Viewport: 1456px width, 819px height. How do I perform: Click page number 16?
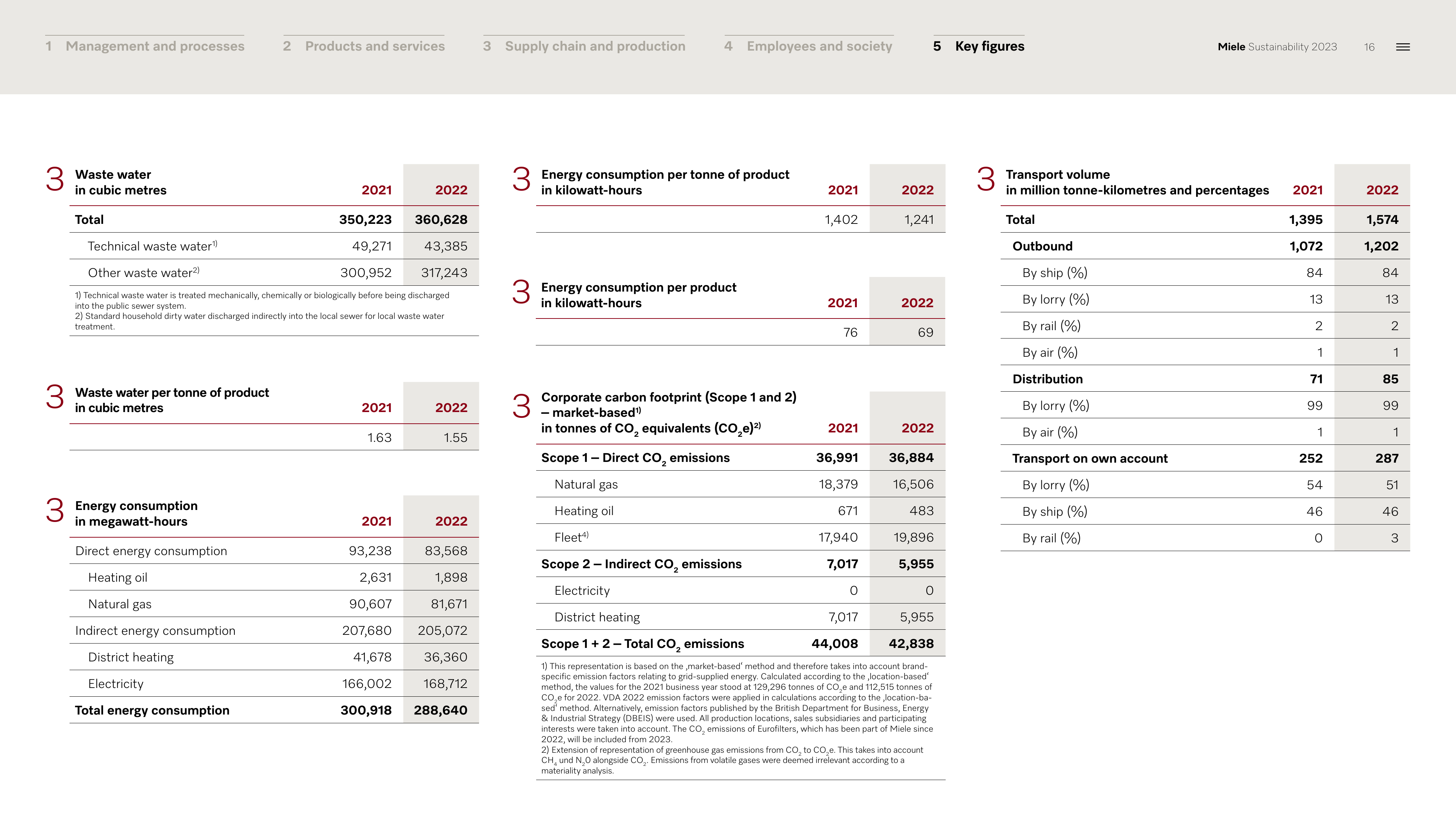pos(1369,47)
